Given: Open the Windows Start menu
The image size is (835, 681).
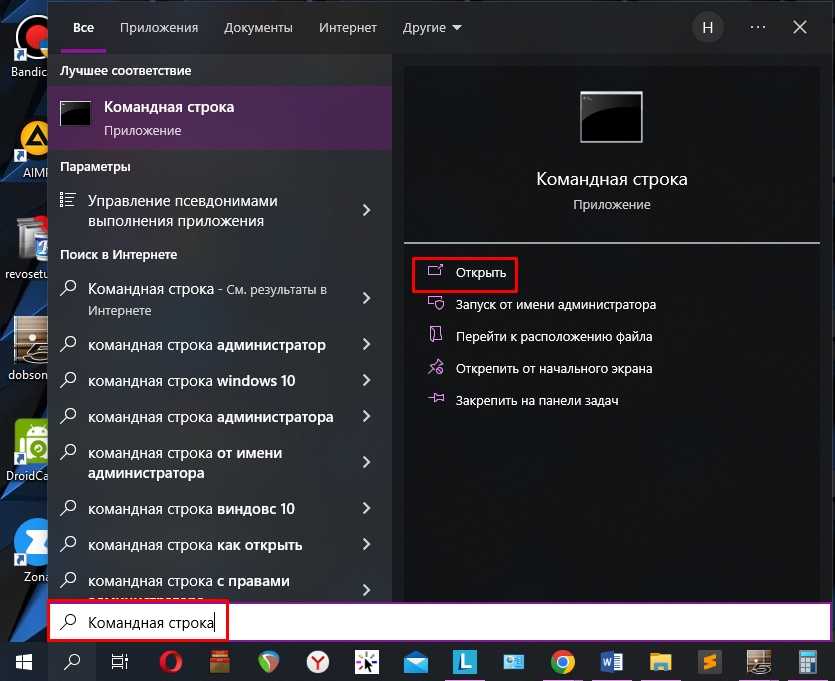Looking at the screenshot, I should tap(23, 661).
